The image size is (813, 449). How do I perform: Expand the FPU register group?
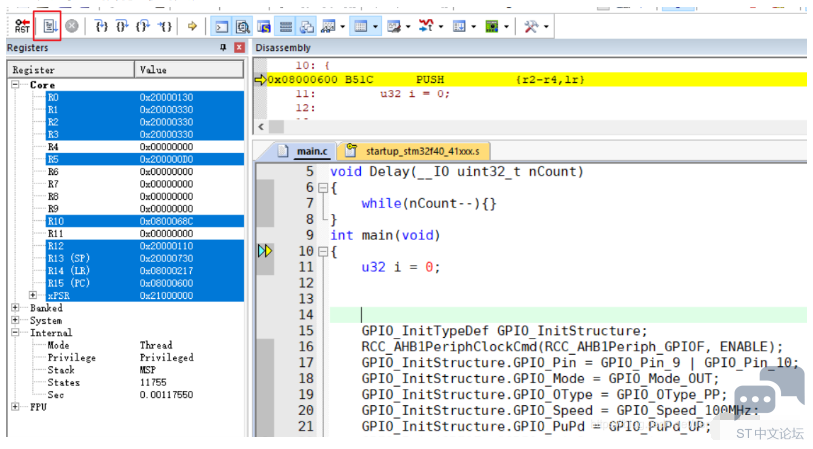click(x=16, y=406)
